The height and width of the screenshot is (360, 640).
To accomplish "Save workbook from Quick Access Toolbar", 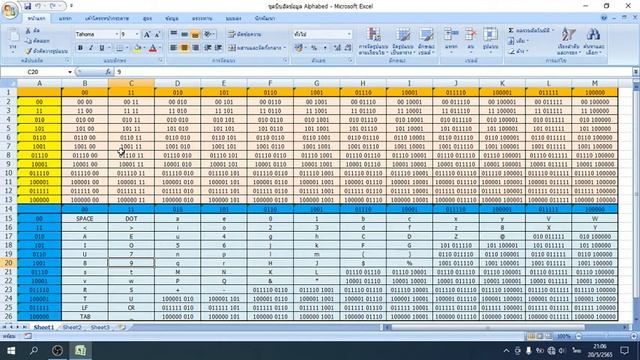I will tap(27, 6).
